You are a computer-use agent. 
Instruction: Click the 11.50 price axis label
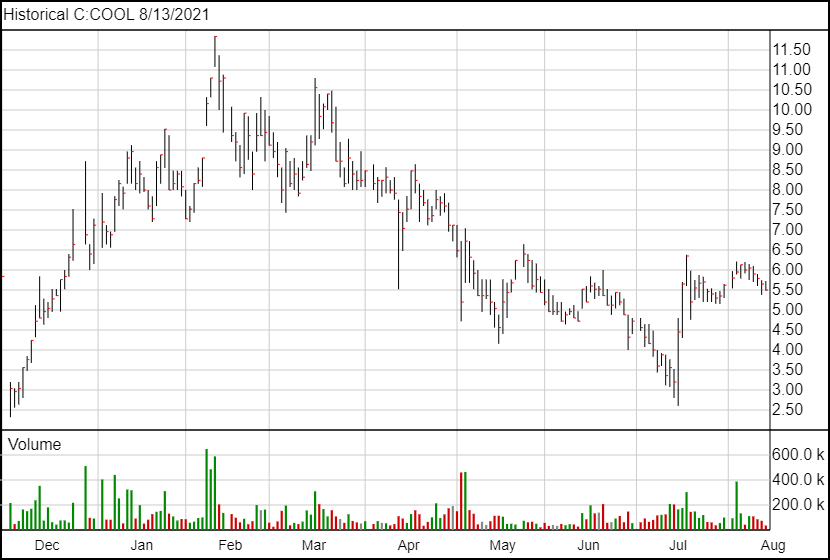792,50
